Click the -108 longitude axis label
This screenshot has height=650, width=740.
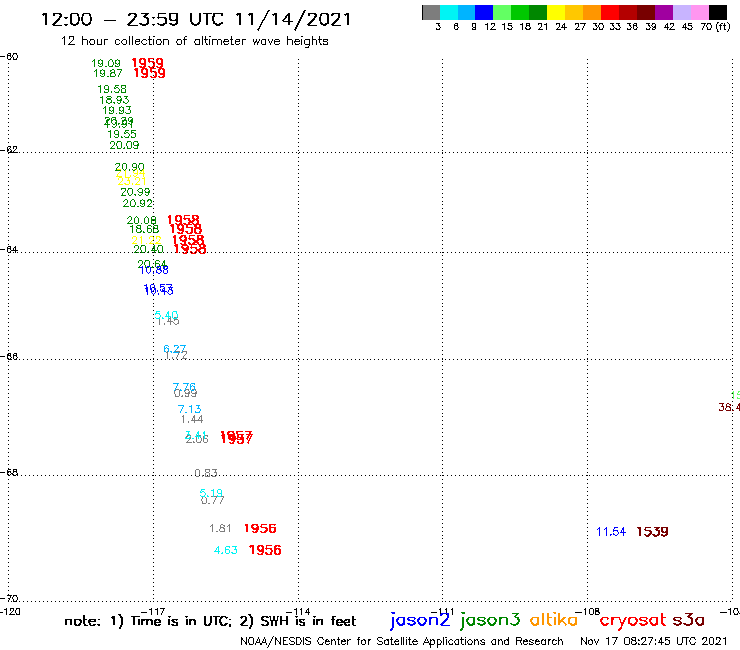pyautogui.click(x=588, y=612)
